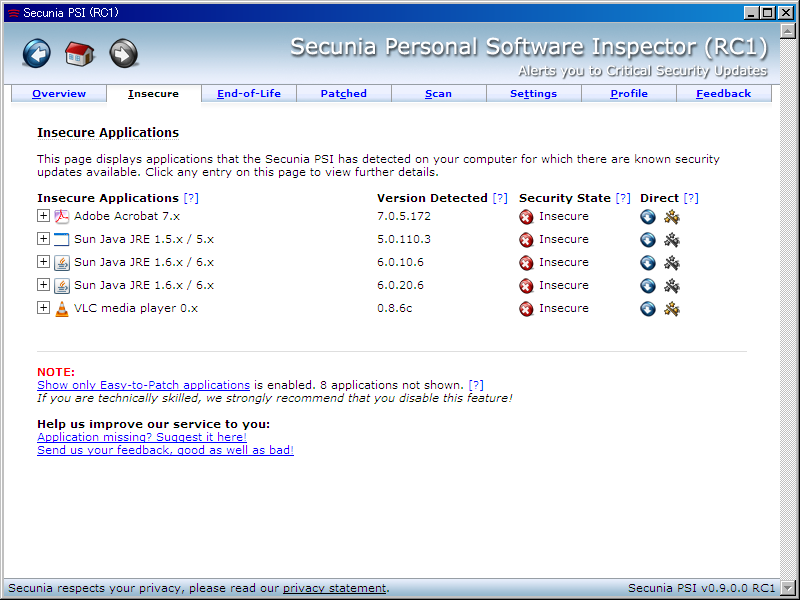
Task: Click version 5.0.110.3 value
Action: [x=404, y=239]
